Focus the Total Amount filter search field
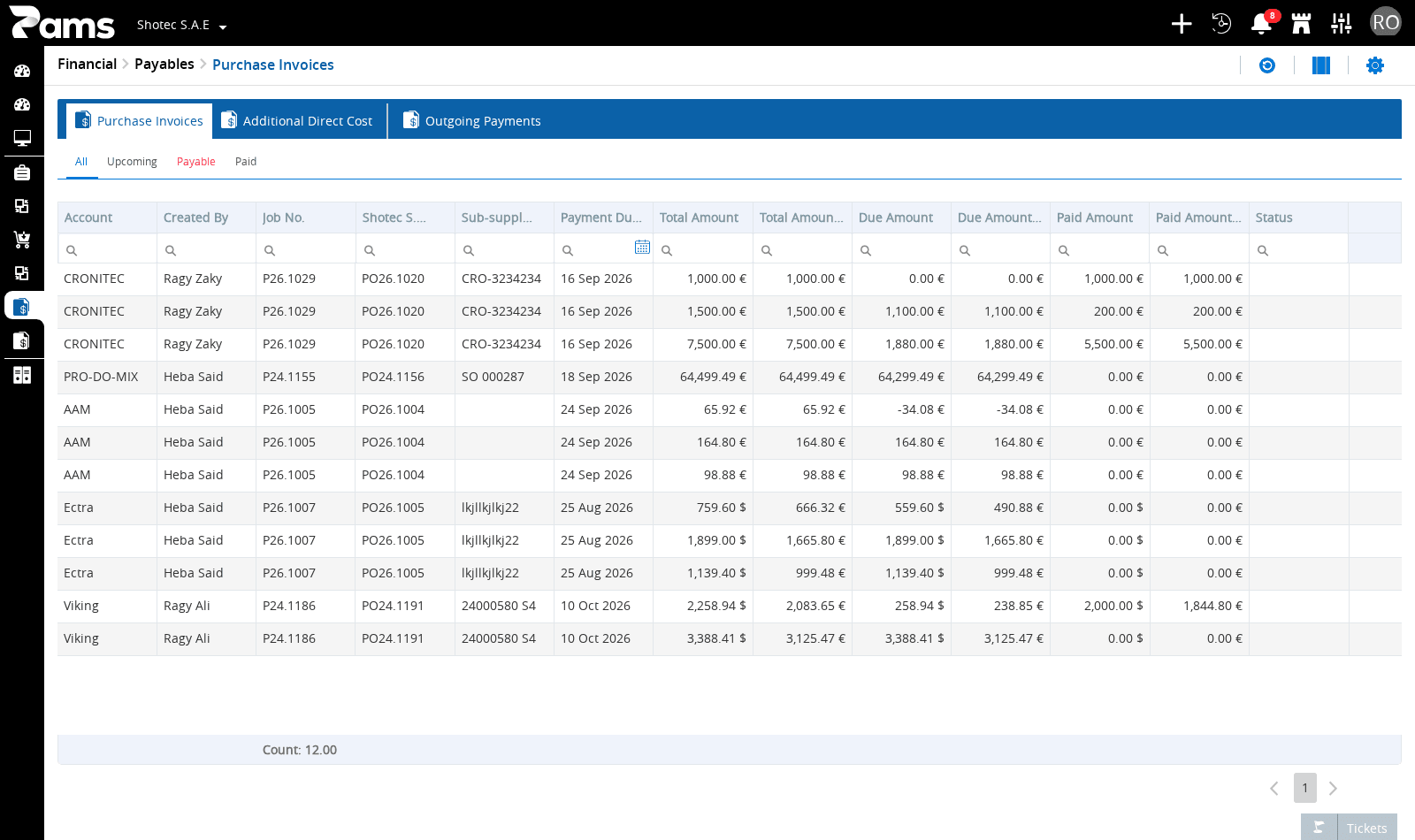 (702, 249)
